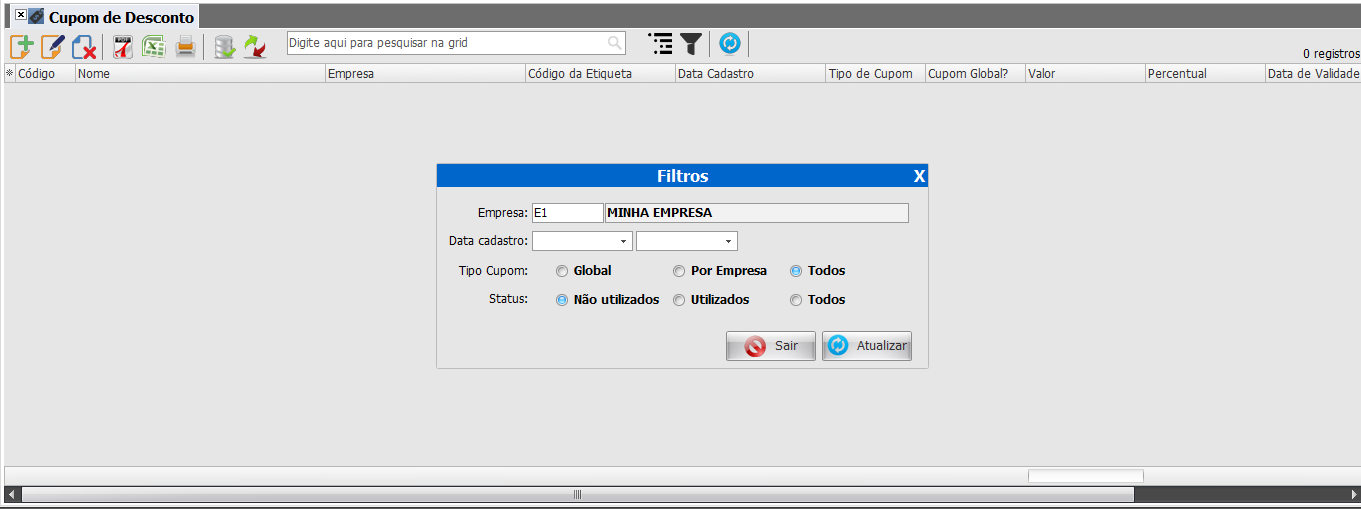Select Global coupon type radio
Viewport: 1361px width, 509px height.
(x=562, y=271)
